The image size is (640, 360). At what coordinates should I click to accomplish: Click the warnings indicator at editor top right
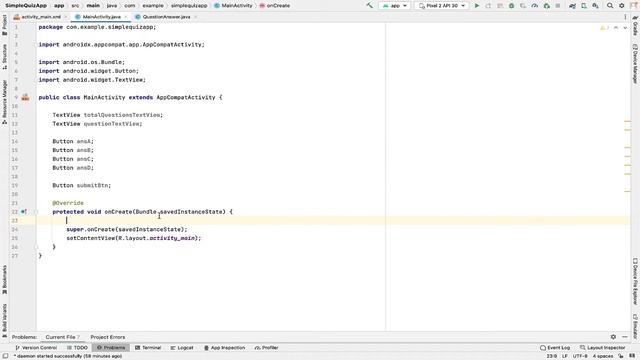(x=604, y=27)
